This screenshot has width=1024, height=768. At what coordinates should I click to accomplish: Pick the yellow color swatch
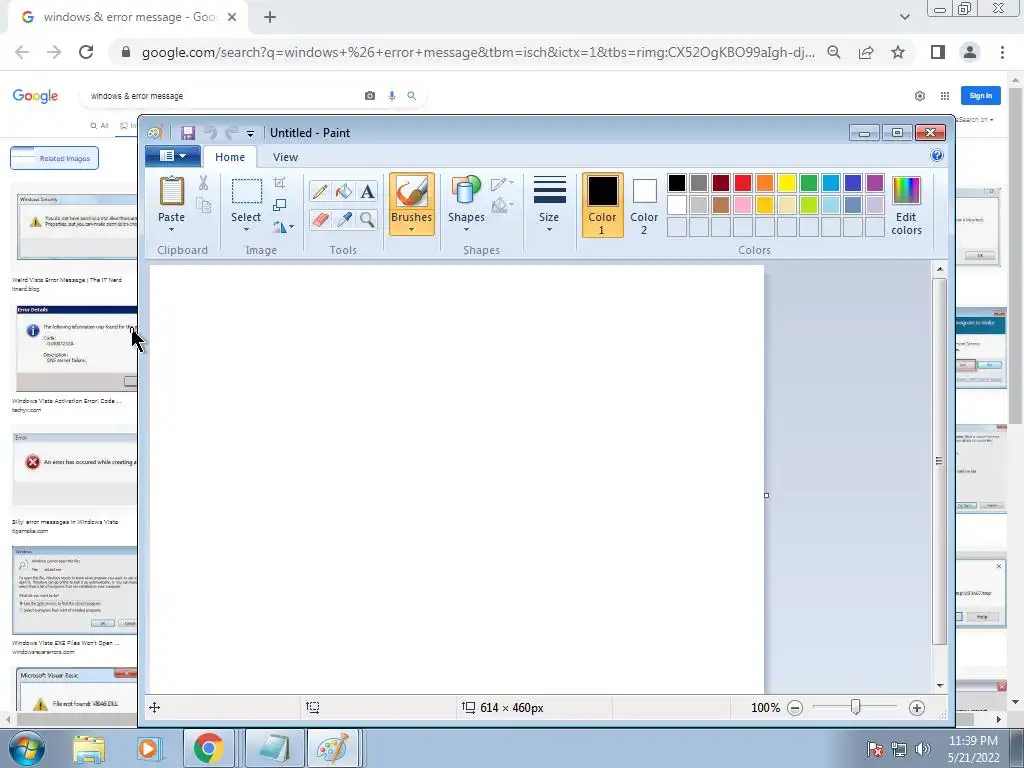[x=786, y=183]
